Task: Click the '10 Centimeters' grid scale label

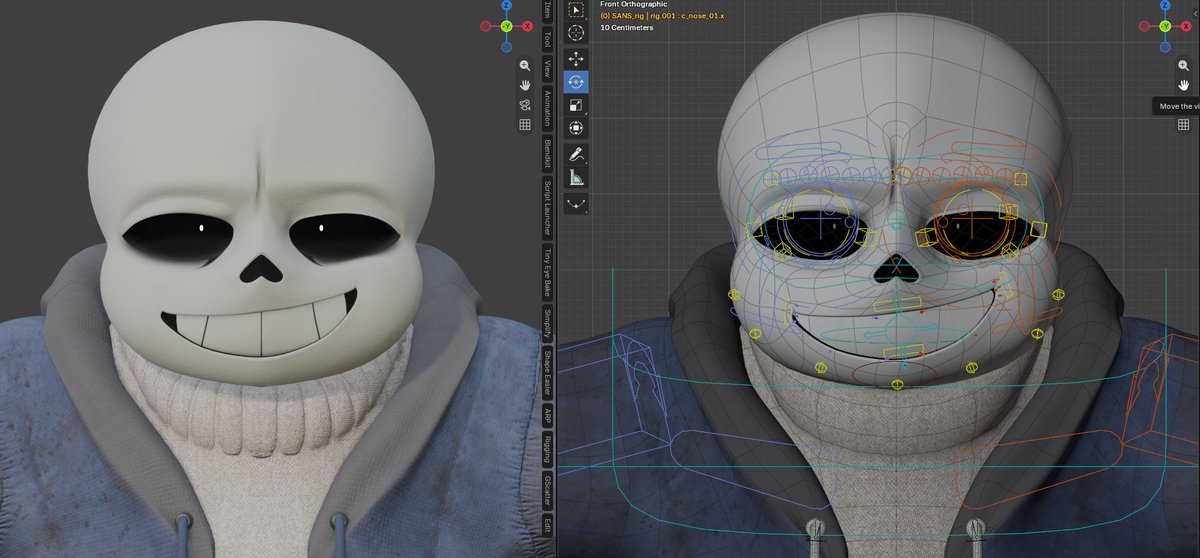Action: 627,27
